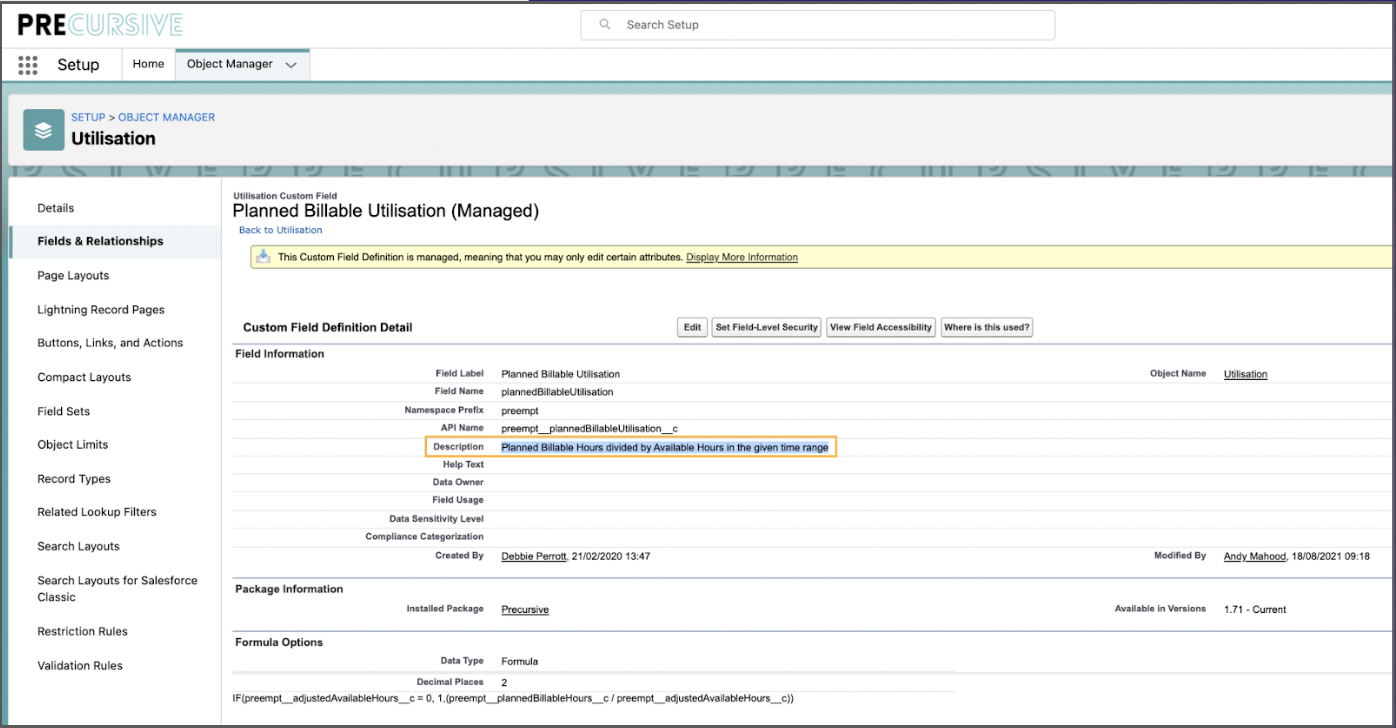Click the managed field notice icon
Image resolution: width=1396 pixels, height=728 pixels.
tap(263, 257)
